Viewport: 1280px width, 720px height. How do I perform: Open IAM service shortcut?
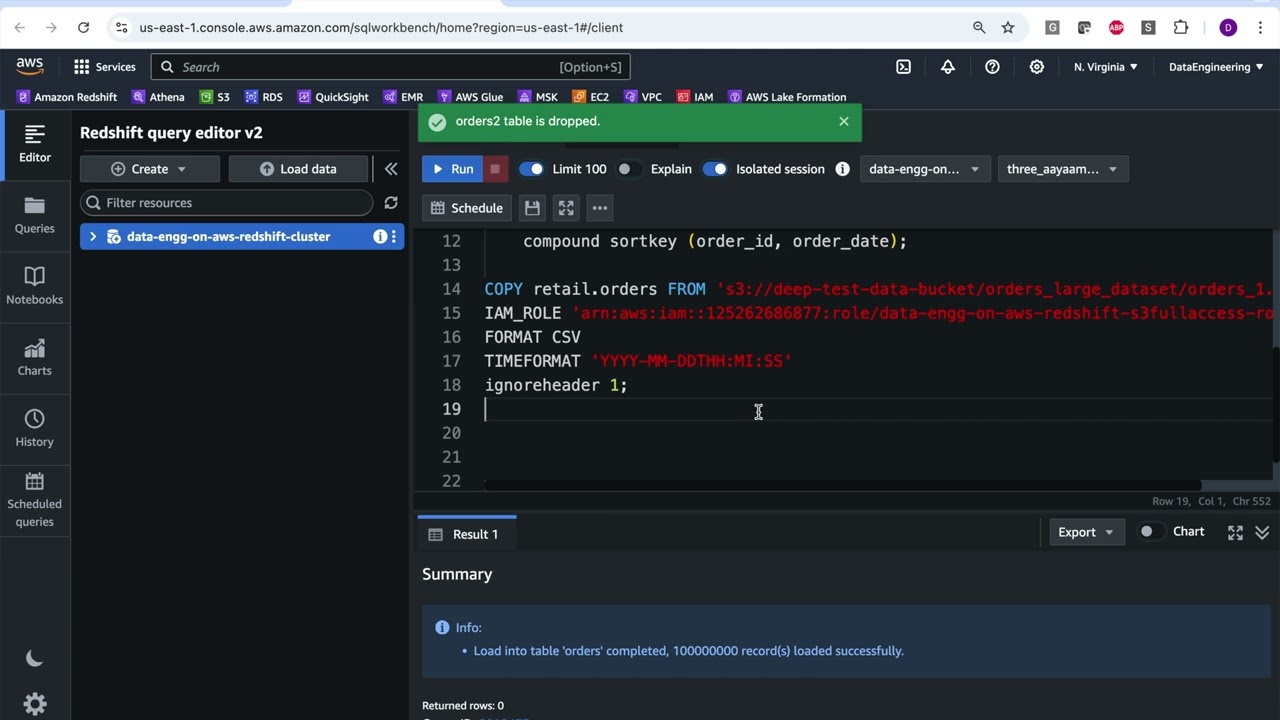695,97
